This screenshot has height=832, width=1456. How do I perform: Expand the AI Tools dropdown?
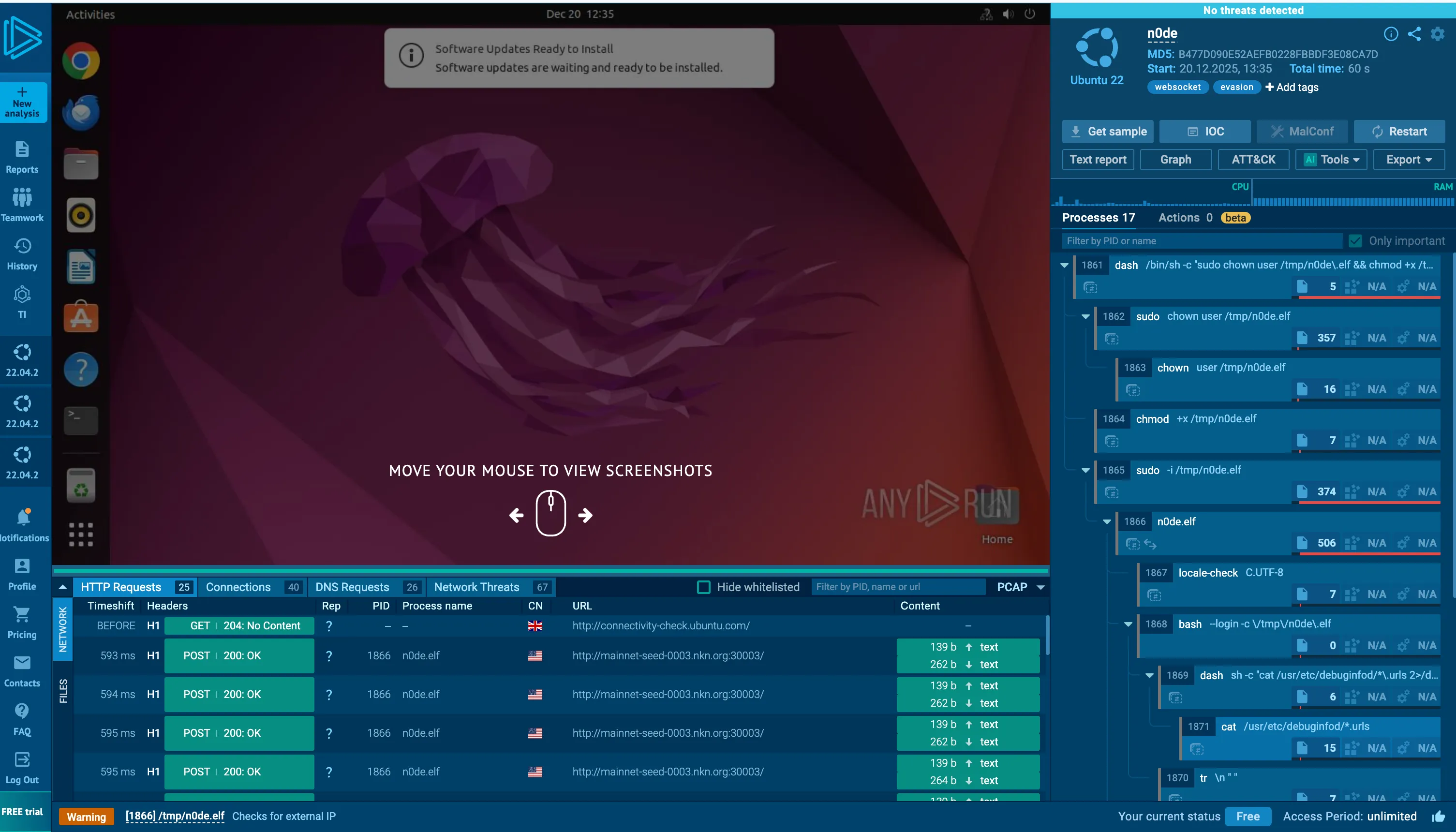tap(1331, 160)
